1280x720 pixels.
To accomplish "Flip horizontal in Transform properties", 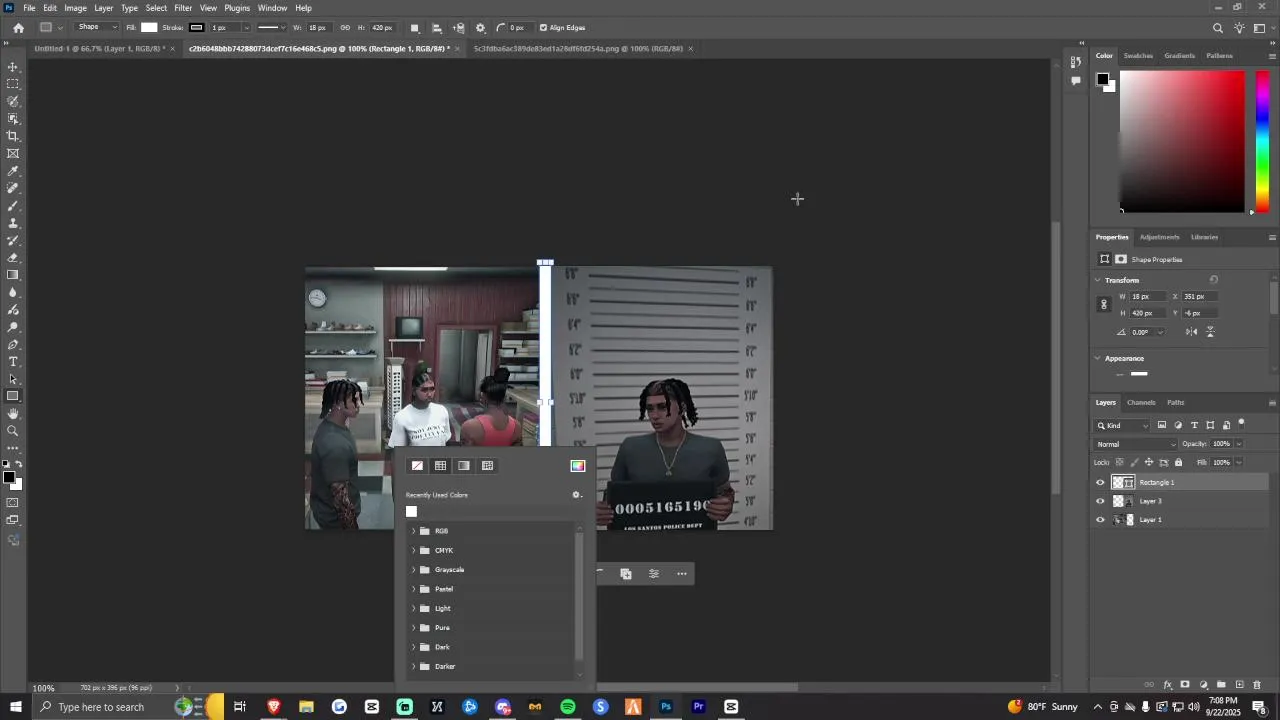I will [1191, 332].
